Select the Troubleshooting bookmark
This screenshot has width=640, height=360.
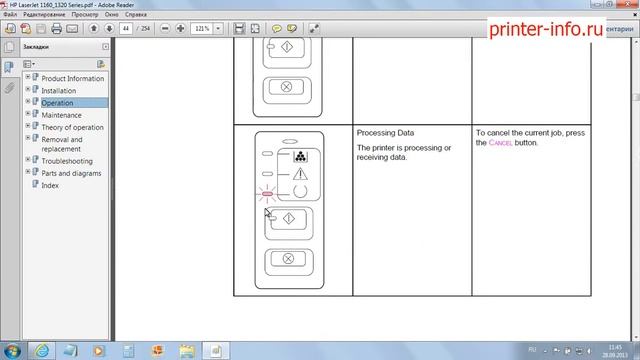[x=67, y=161]
